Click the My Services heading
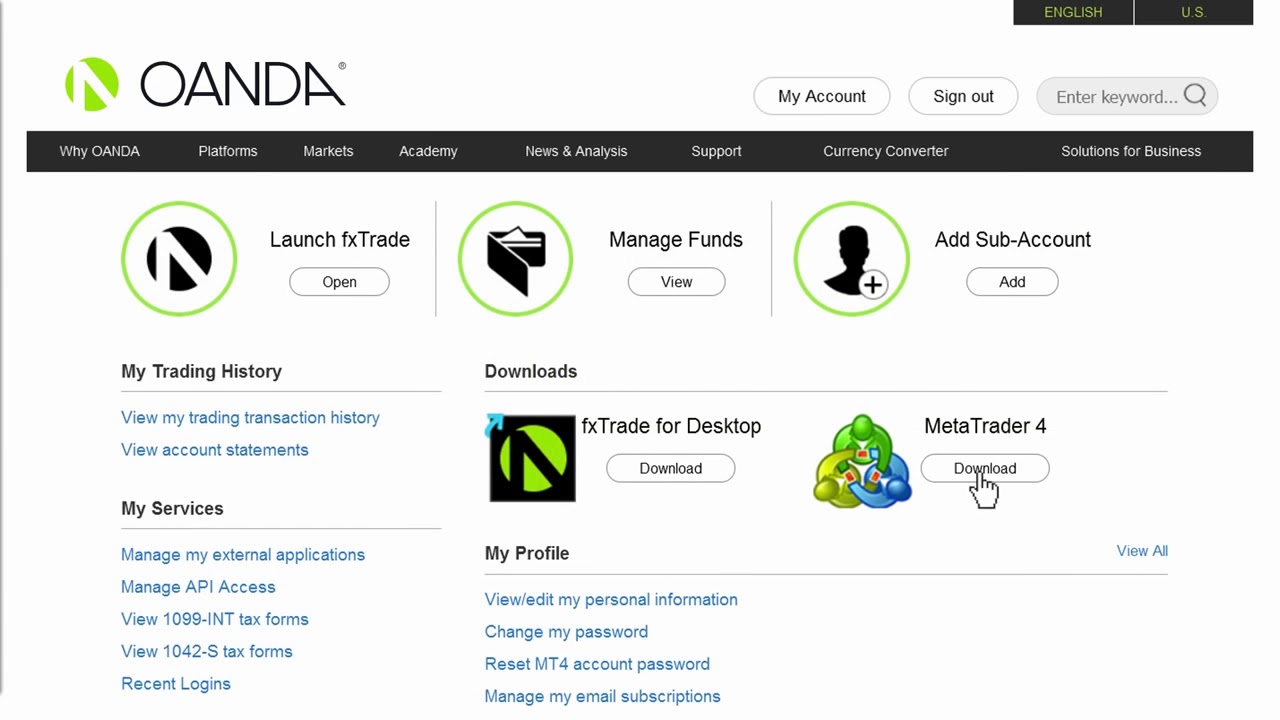Viewport: 1280px width, 720px height. [x=172, y=508]
